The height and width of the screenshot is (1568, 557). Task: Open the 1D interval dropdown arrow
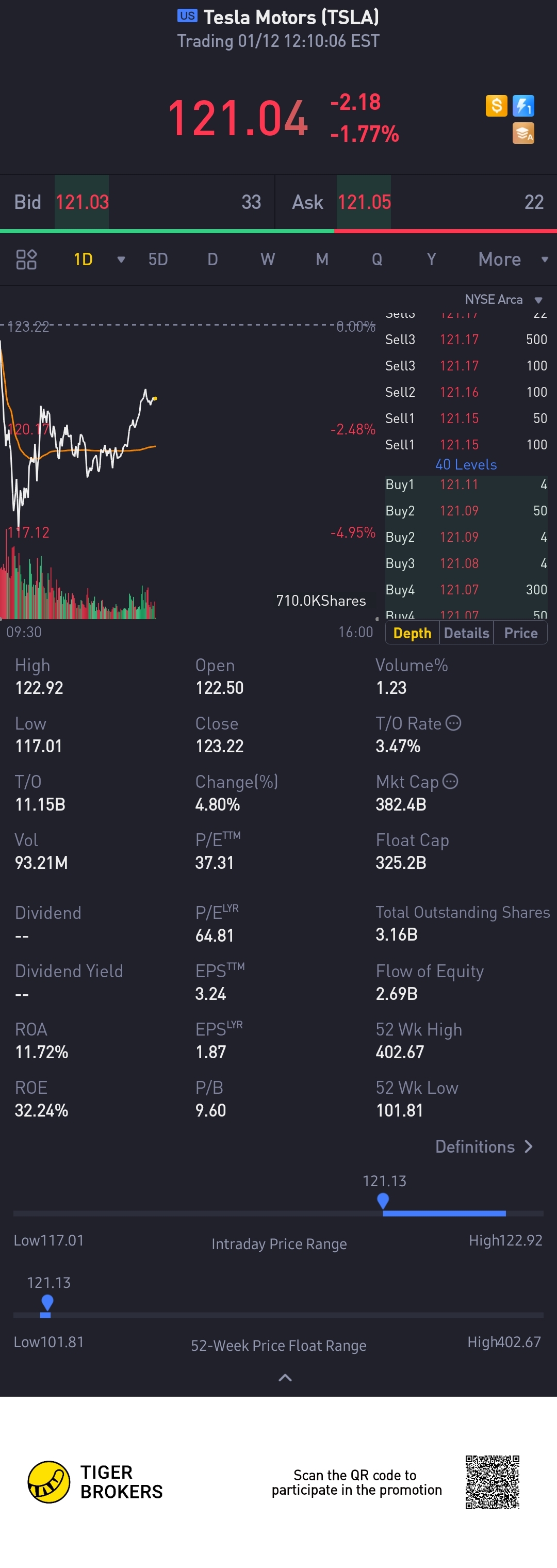tap(121, 260)
